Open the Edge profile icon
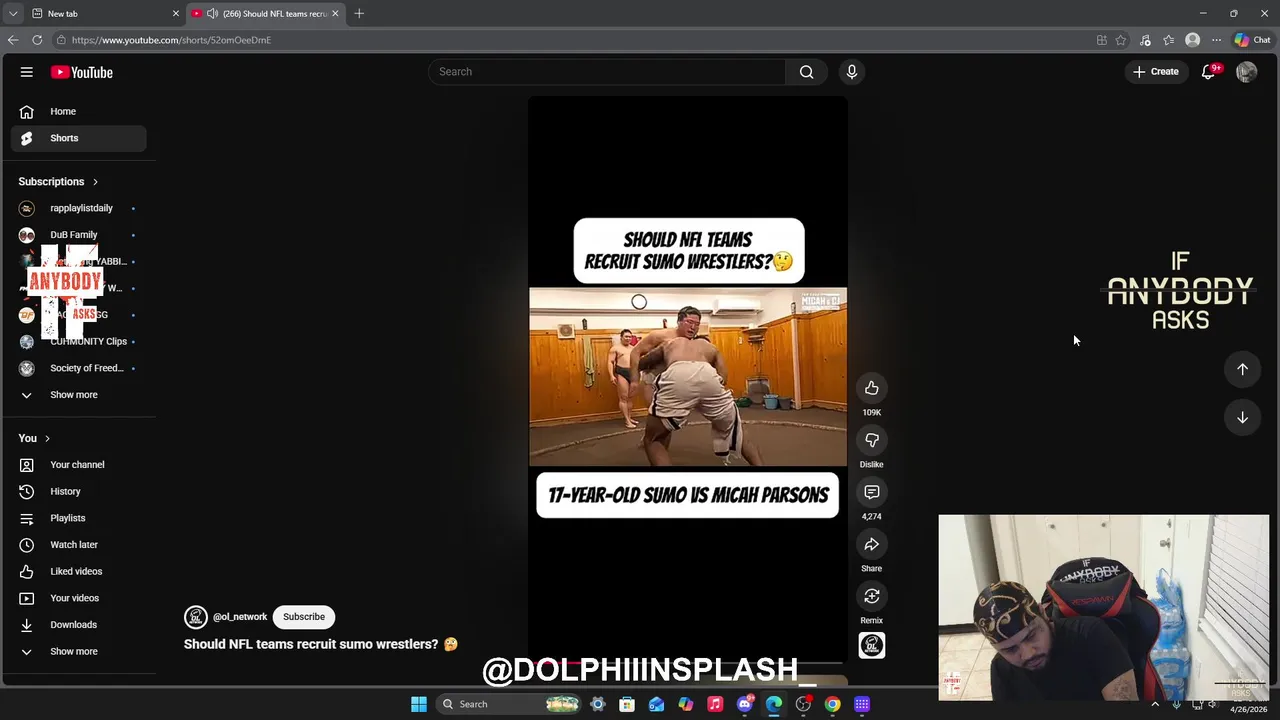Viewport: 1280px width, 720px height. 1192,40
